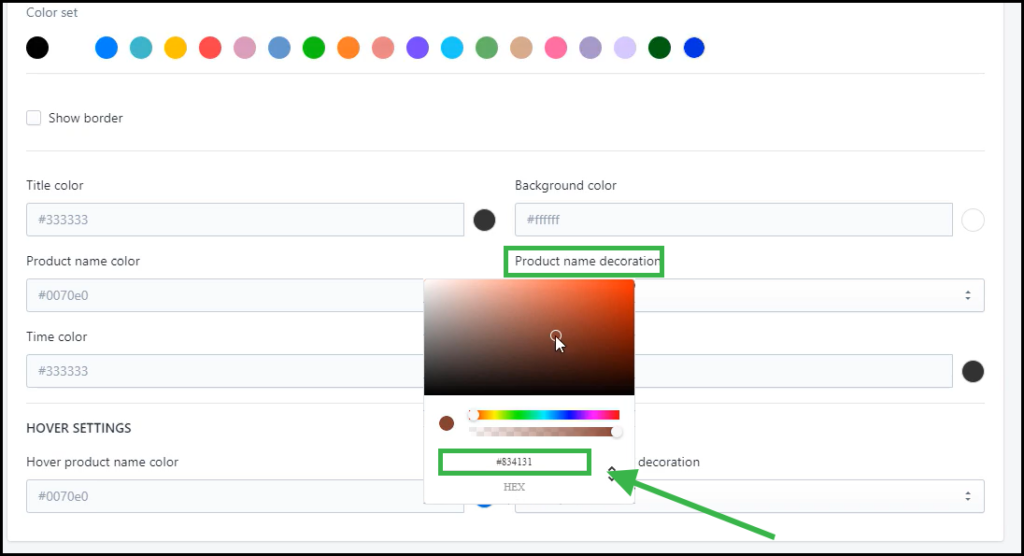This screenshot has height=556, width=1024.
Task: Click the Color set label
Action: point(52,12)
